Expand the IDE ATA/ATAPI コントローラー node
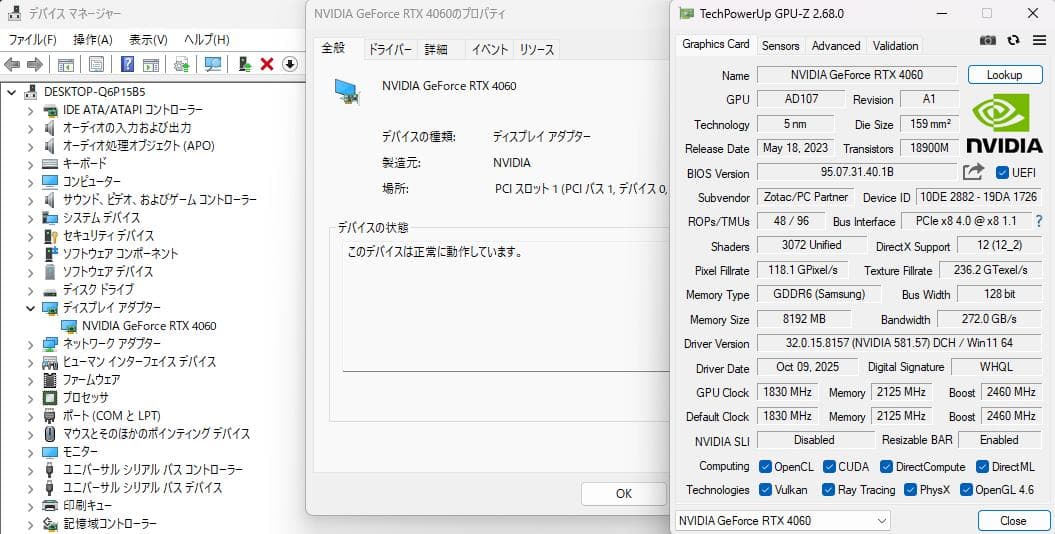 coord(30,110)
